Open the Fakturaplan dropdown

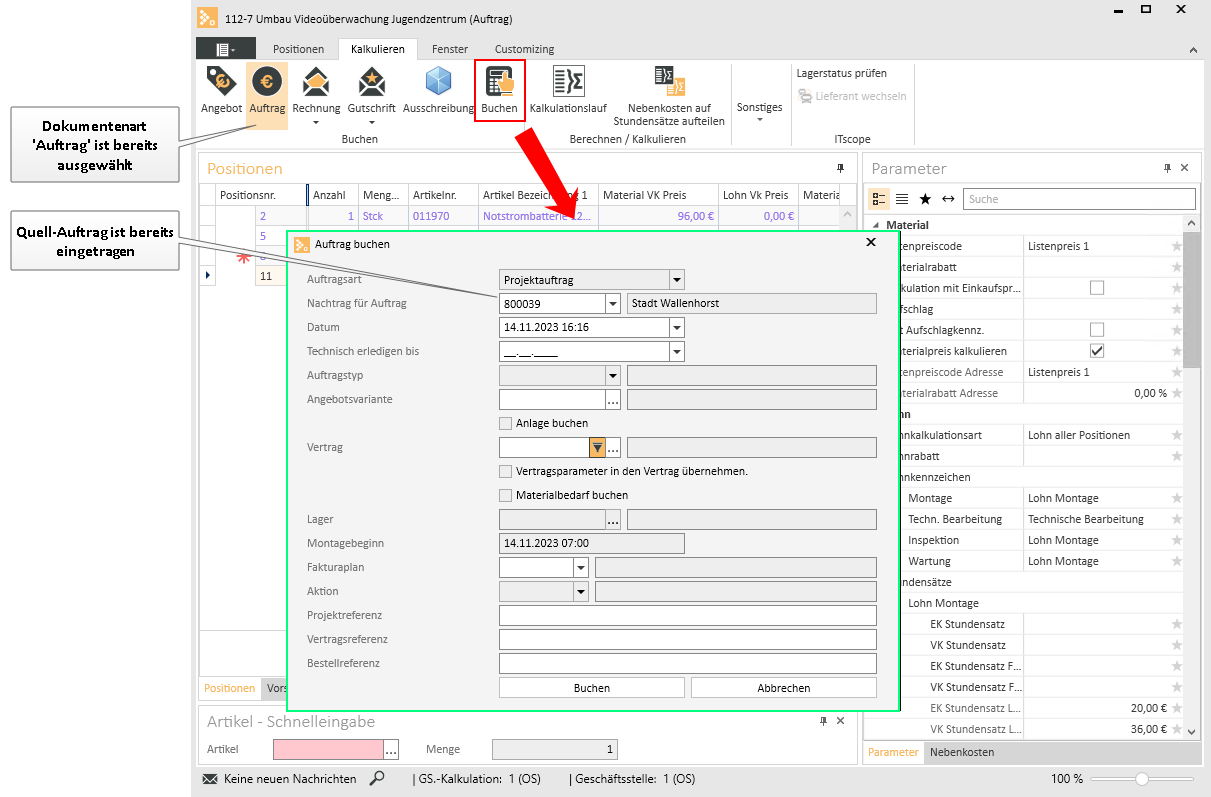tap(581, 567)
